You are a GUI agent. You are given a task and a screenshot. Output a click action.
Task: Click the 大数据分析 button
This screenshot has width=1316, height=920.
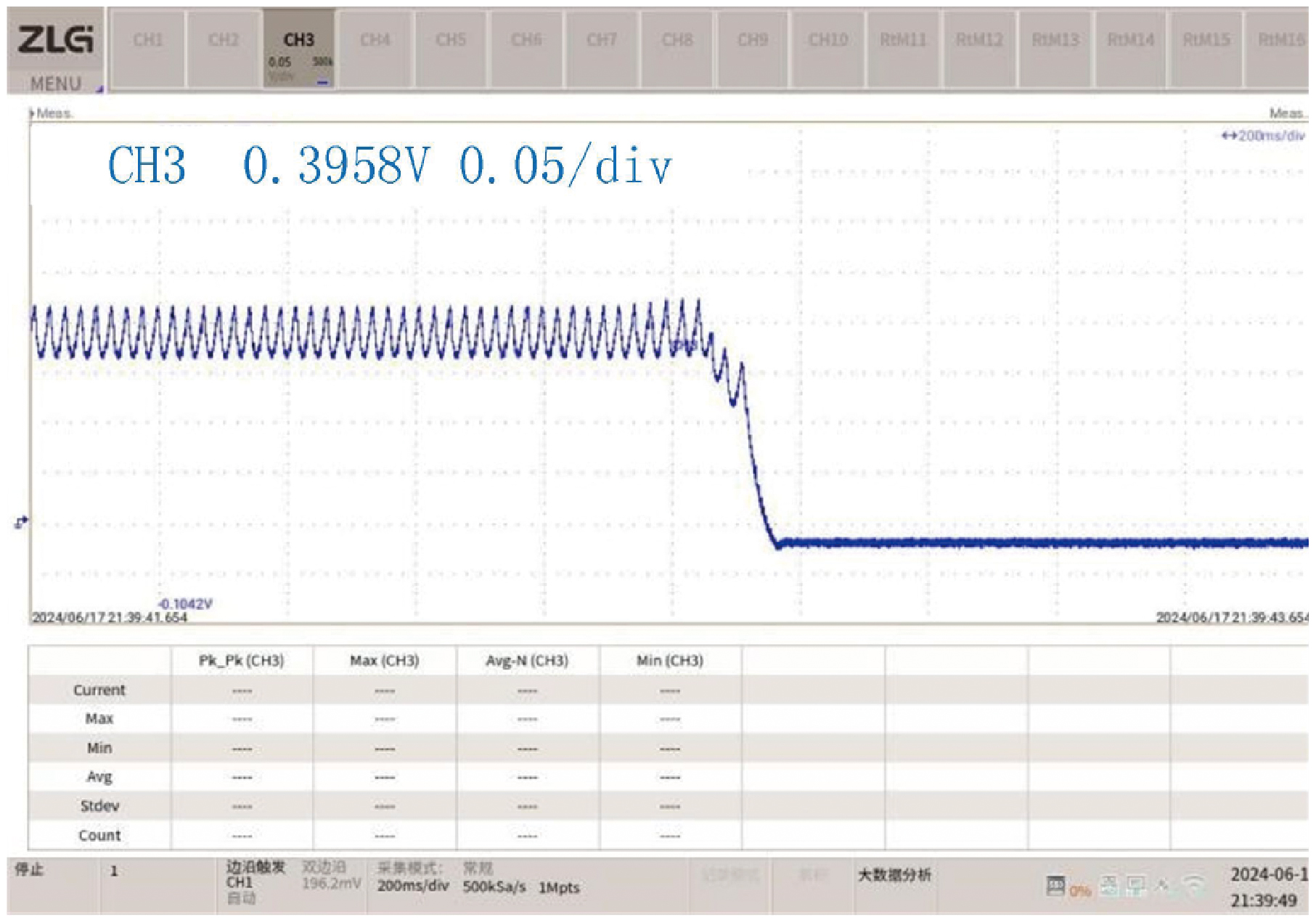[x=894, y=875]
